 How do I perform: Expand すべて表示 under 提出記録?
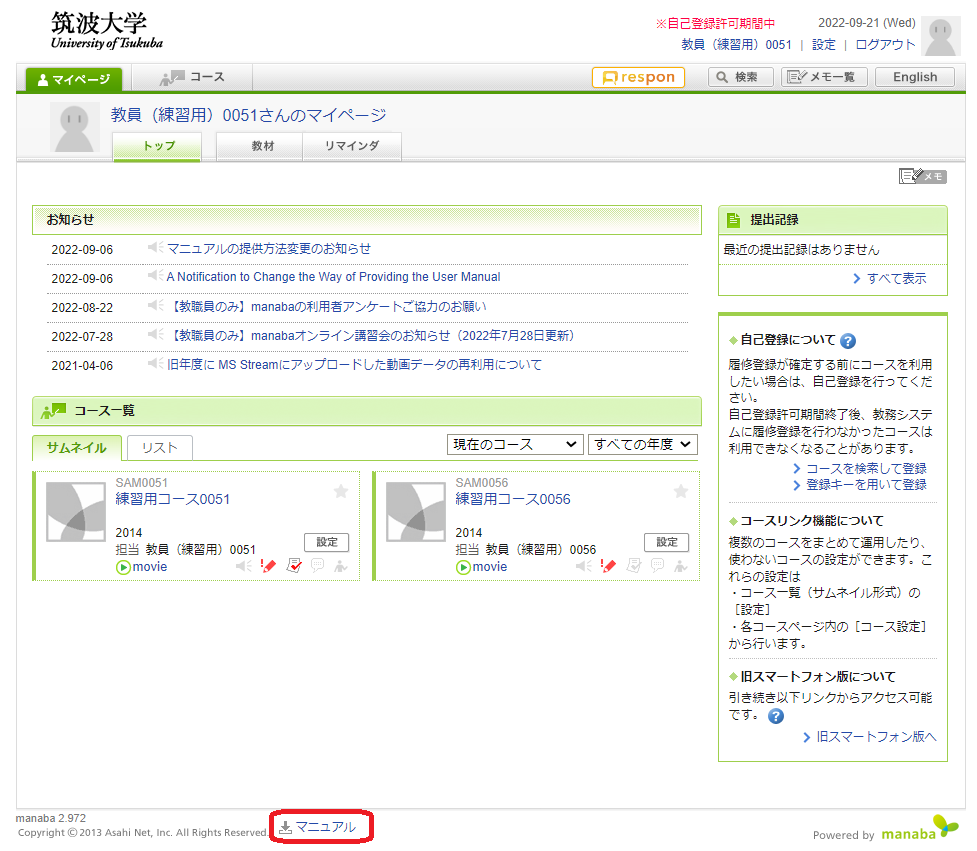[x=890, y=278]
